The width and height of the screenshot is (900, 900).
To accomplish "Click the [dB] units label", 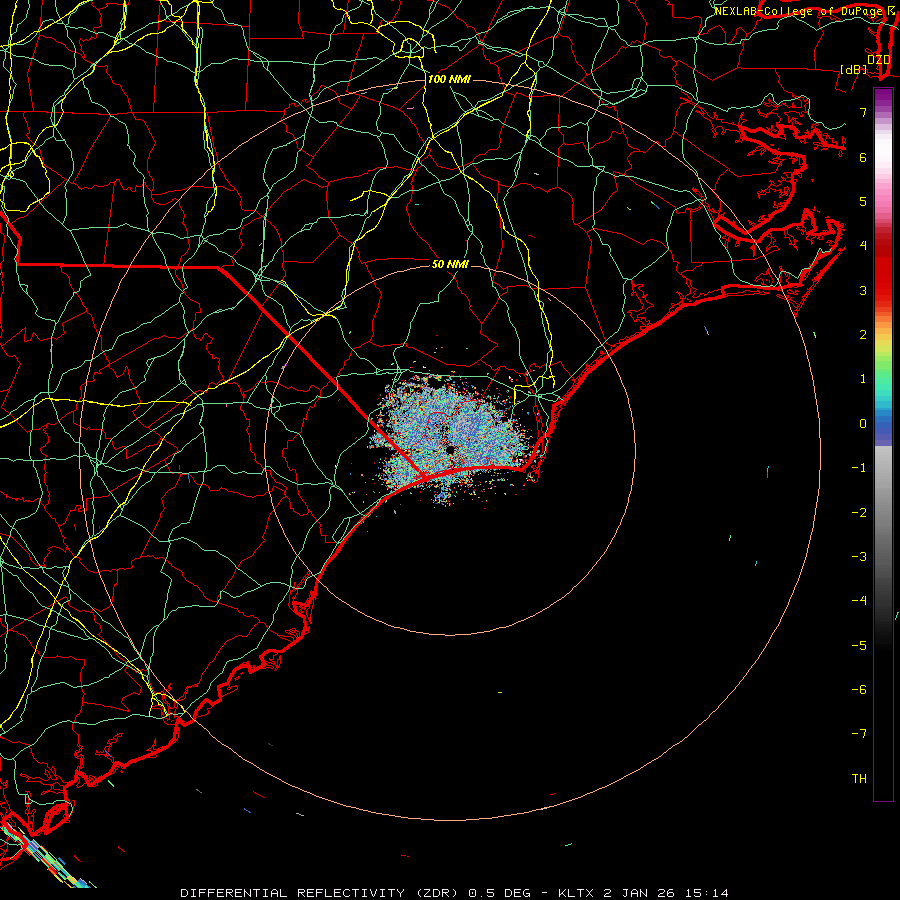I will click(853, 70).
